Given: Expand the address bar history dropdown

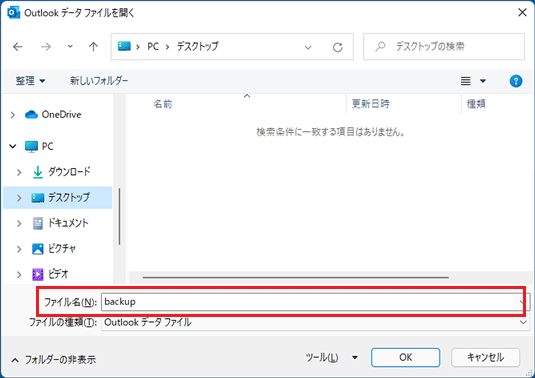Looking at the screenshot, I should (x=308, y=47).
